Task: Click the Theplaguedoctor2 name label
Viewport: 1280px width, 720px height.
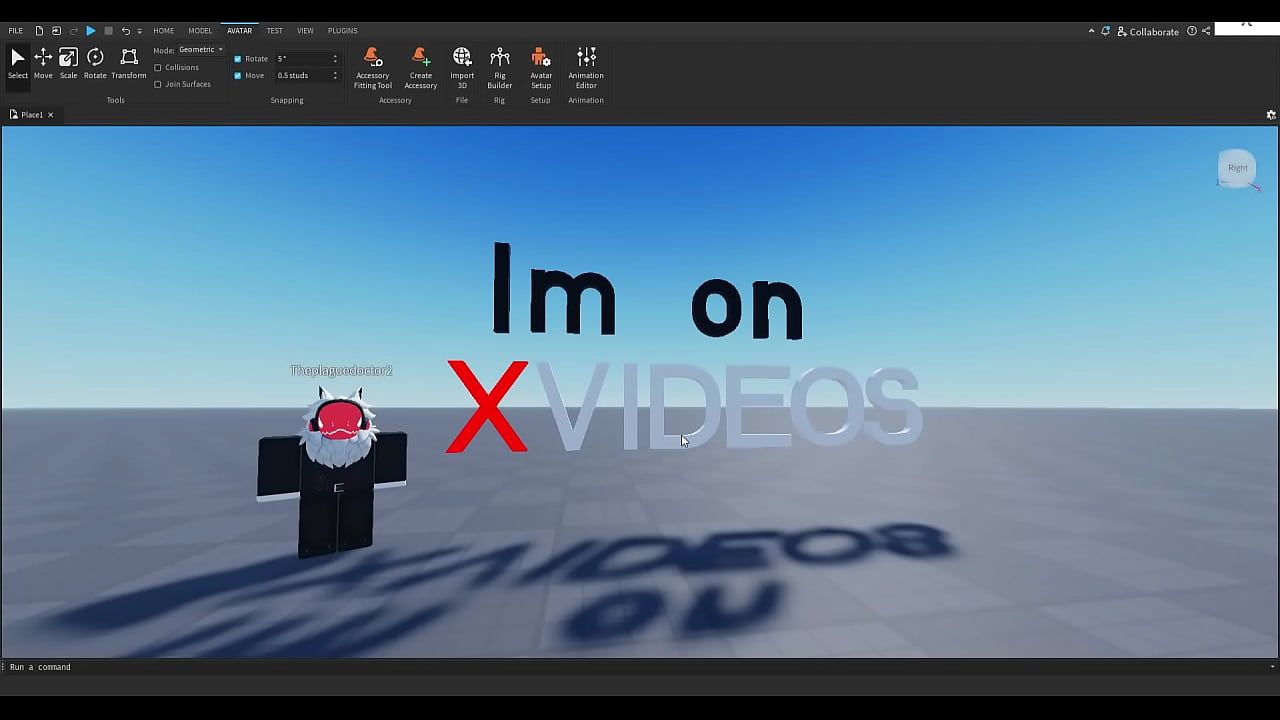Action: coord(341,371)
